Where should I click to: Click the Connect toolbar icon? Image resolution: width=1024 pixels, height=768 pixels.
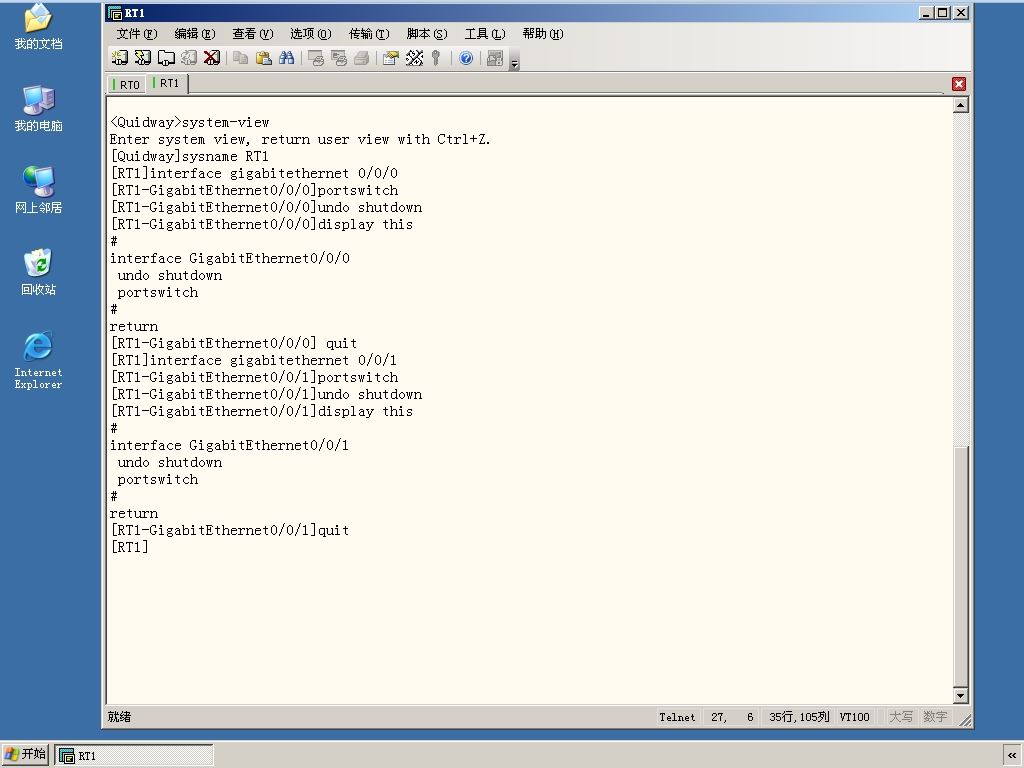tap(120, 58)
